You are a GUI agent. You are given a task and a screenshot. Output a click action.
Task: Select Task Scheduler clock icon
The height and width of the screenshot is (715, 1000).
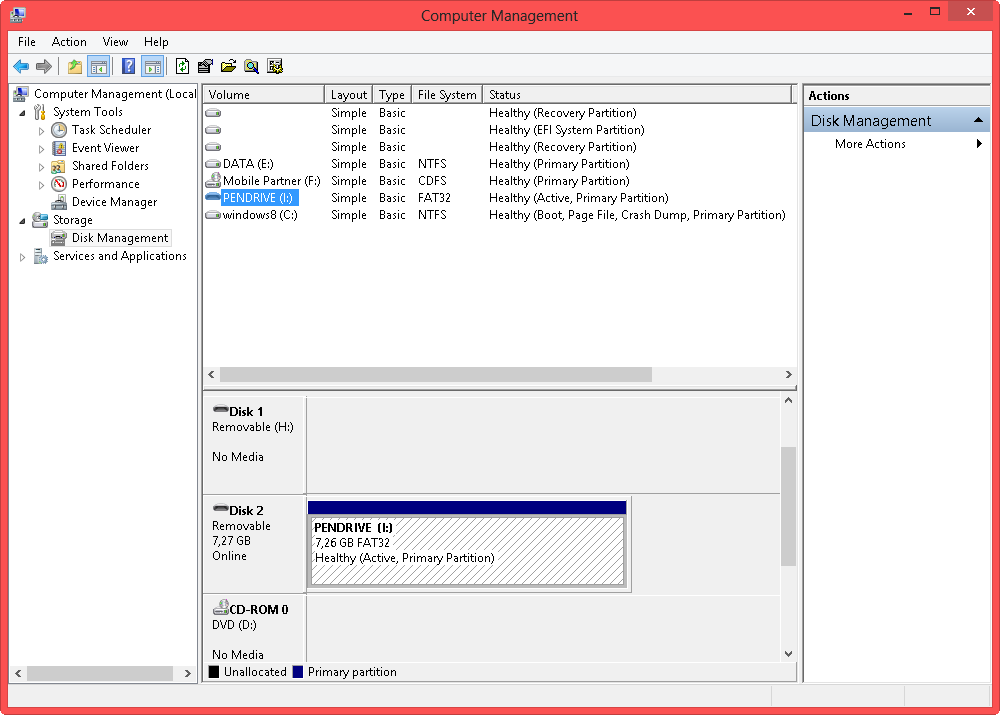click(x=59, y=130)
